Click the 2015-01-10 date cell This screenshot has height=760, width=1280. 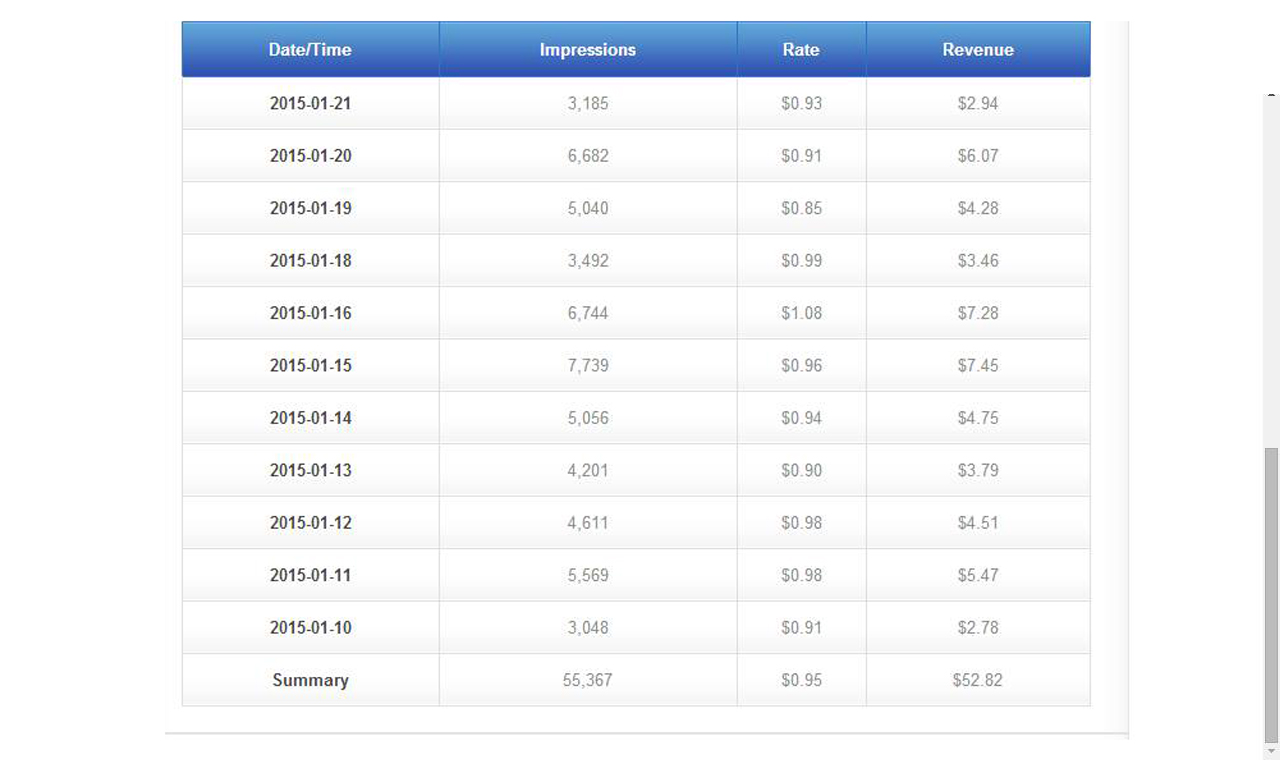coord(310,627)
